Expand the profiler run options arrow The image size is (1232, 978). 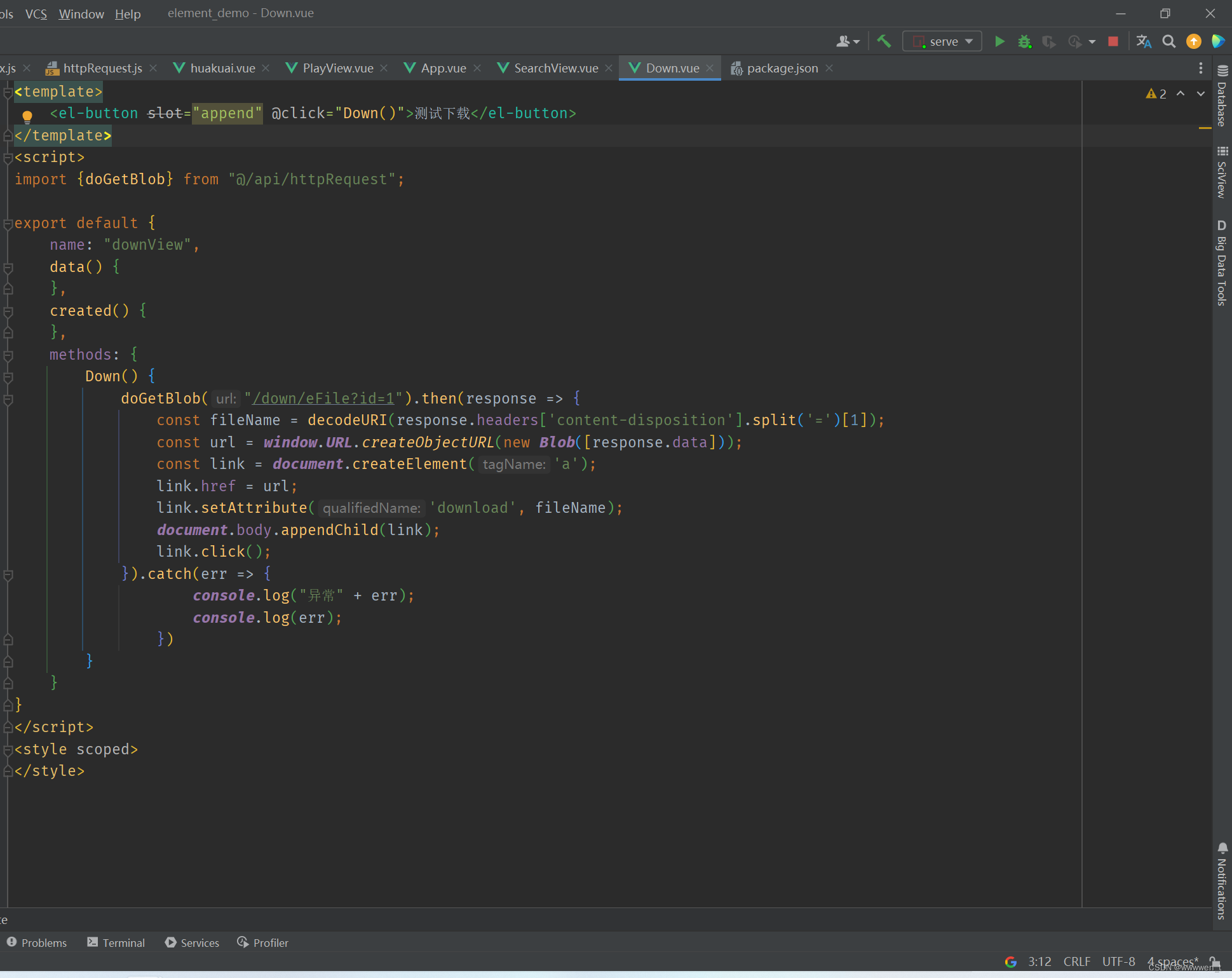pos(1092,42)
